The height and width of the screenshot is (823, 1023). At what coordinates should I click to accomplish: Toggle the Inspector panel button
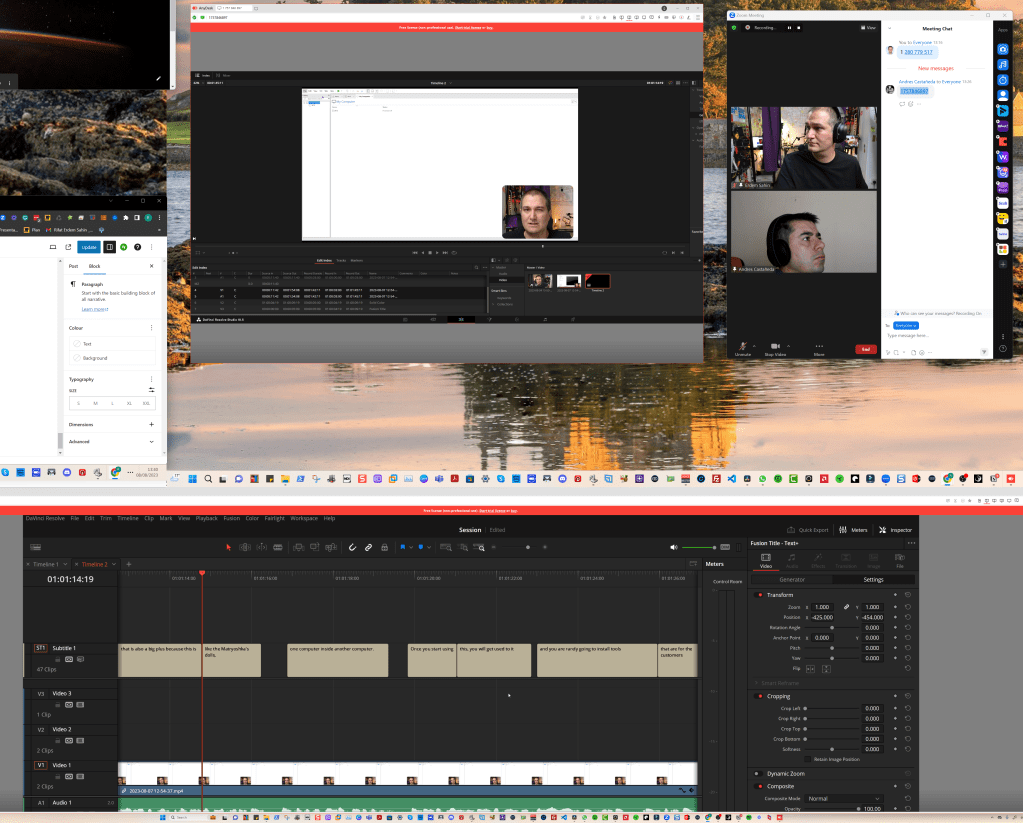pyautogui.click(x=895, y=530)
